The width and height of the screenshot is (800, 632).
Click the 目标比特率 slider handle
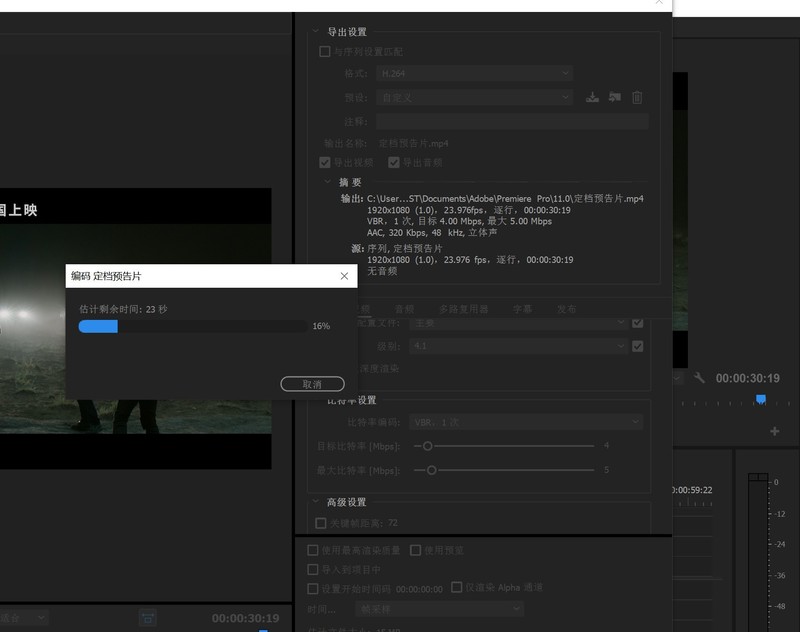(x=427, y=445)
